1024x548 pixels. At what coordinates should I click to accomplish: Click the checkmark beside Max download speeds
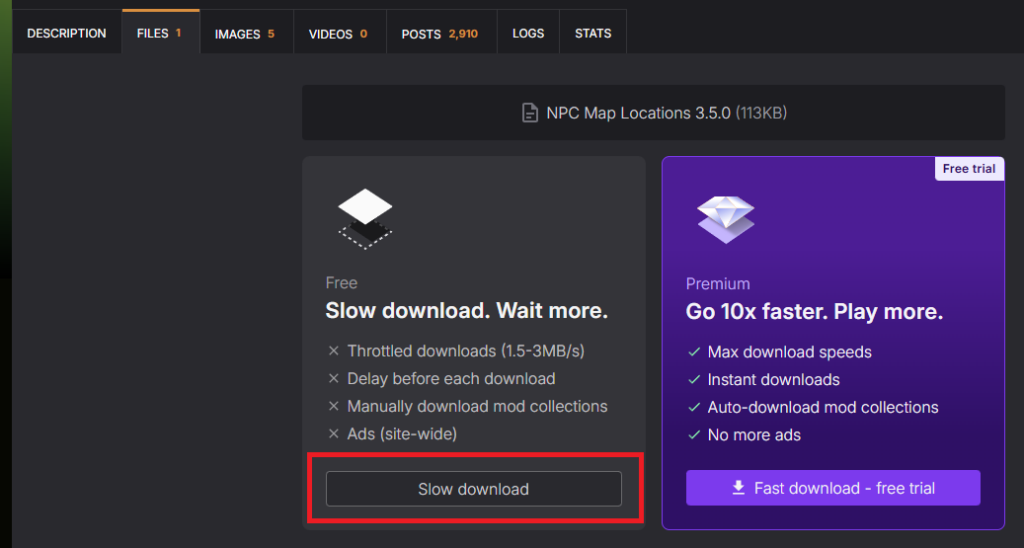click(694, 352)
